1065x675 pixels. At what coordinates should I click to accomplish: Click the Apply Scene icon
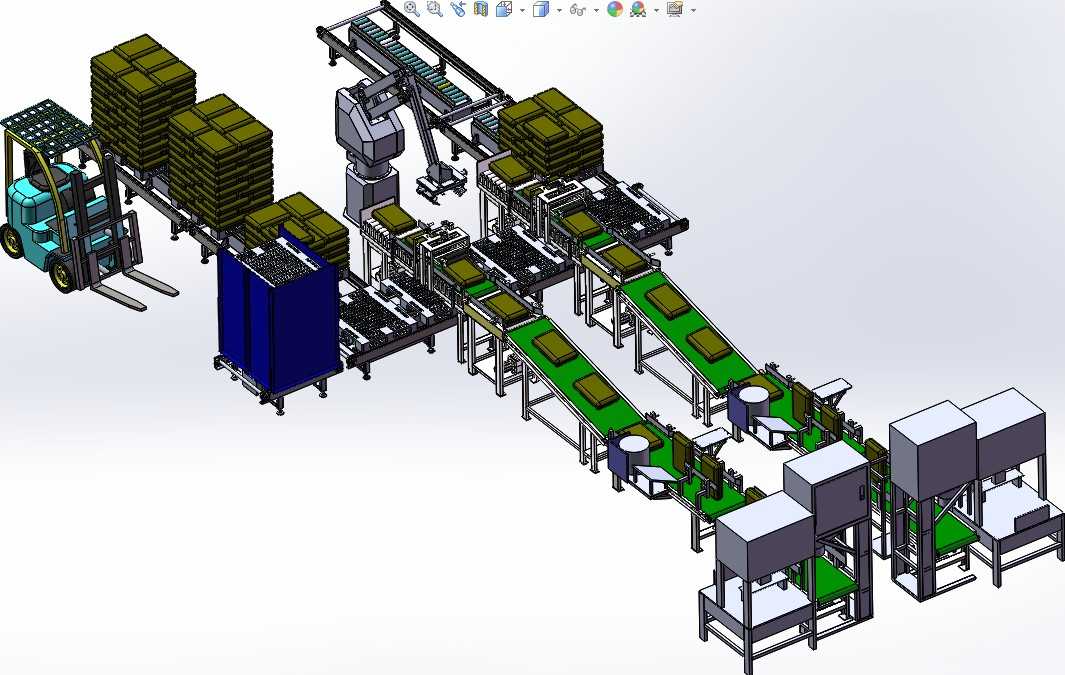coord(638,9)
